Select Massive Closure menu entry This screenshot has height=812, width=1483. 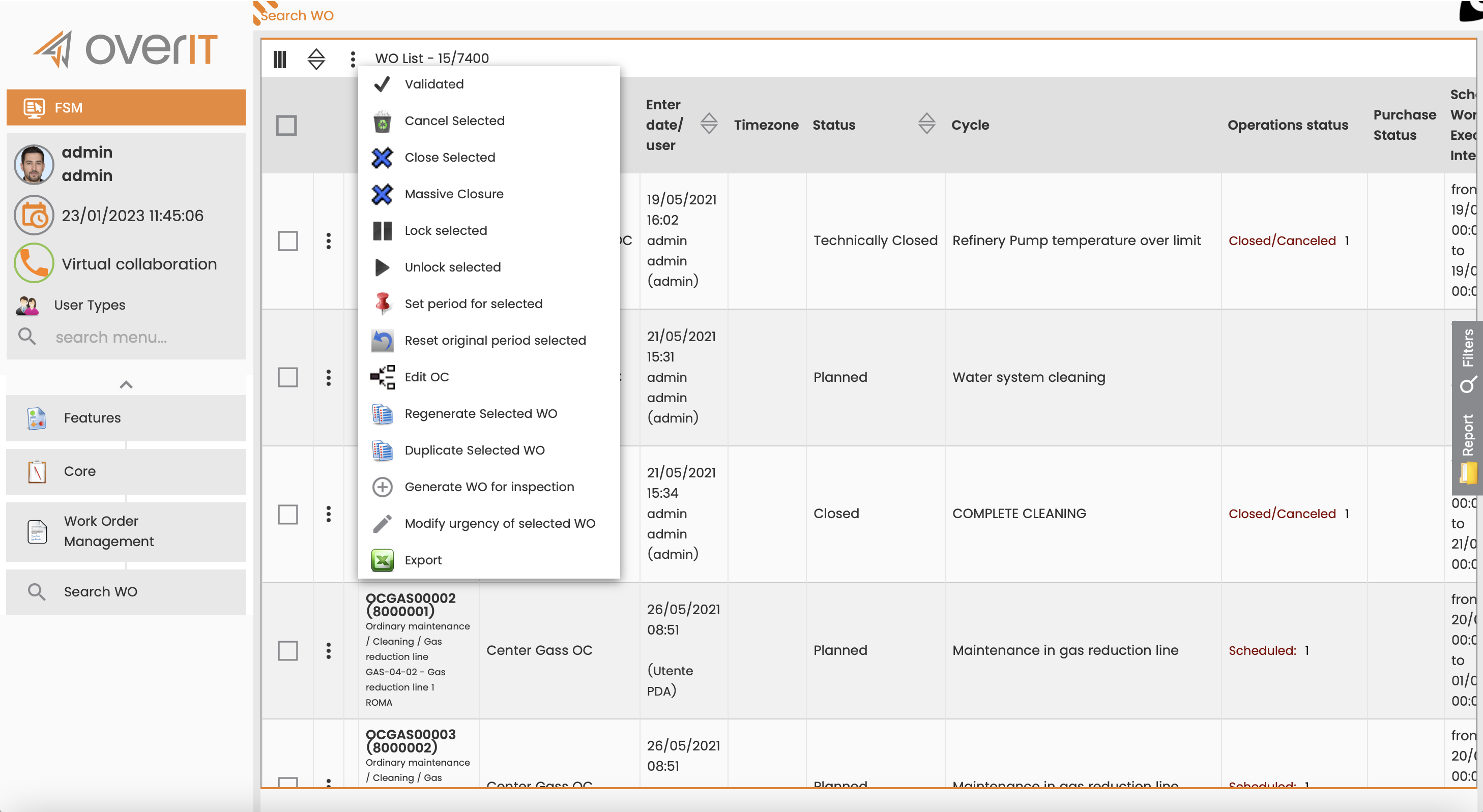(489, 195)
